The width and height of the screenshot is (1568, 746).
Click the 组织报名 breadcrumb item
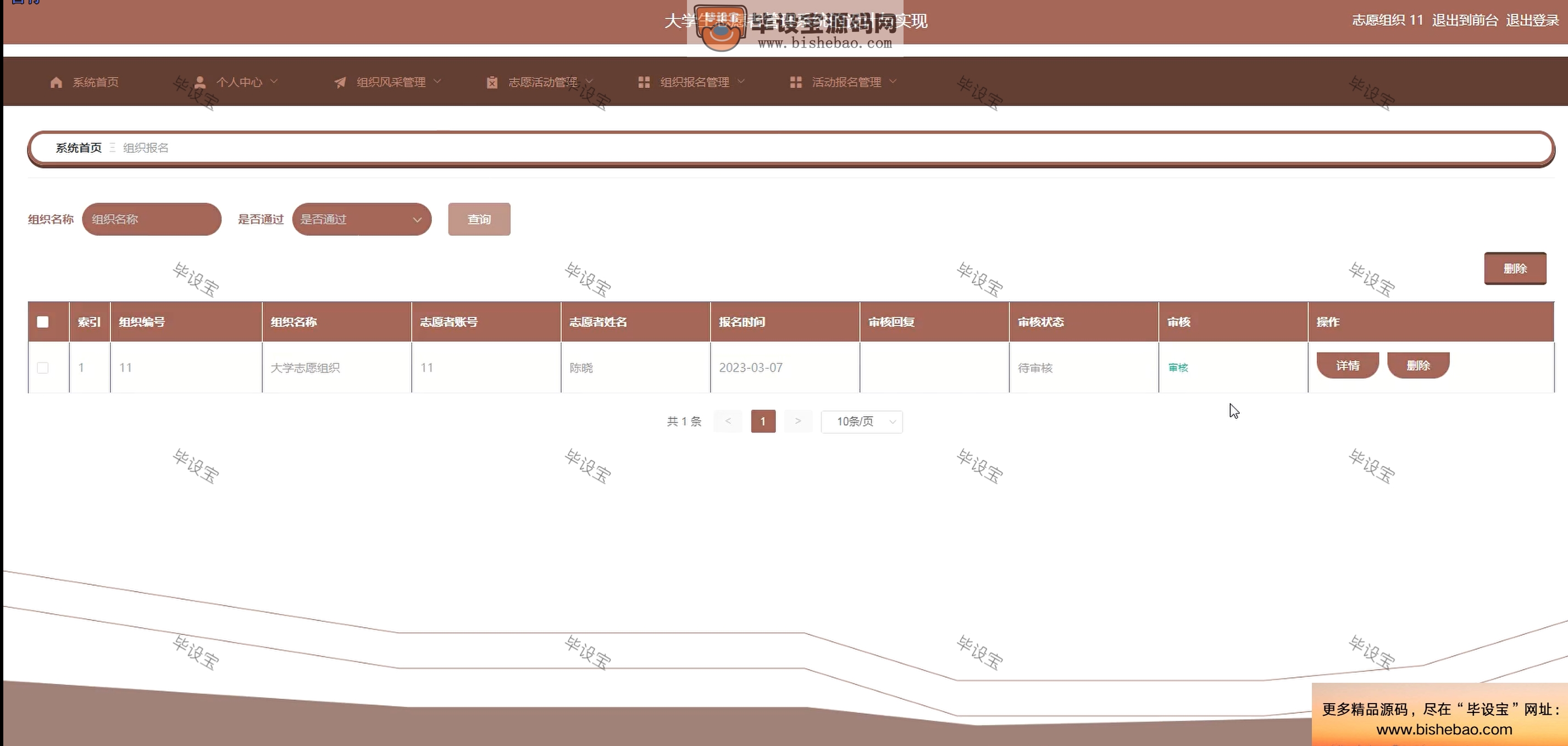tap(146, 148)
